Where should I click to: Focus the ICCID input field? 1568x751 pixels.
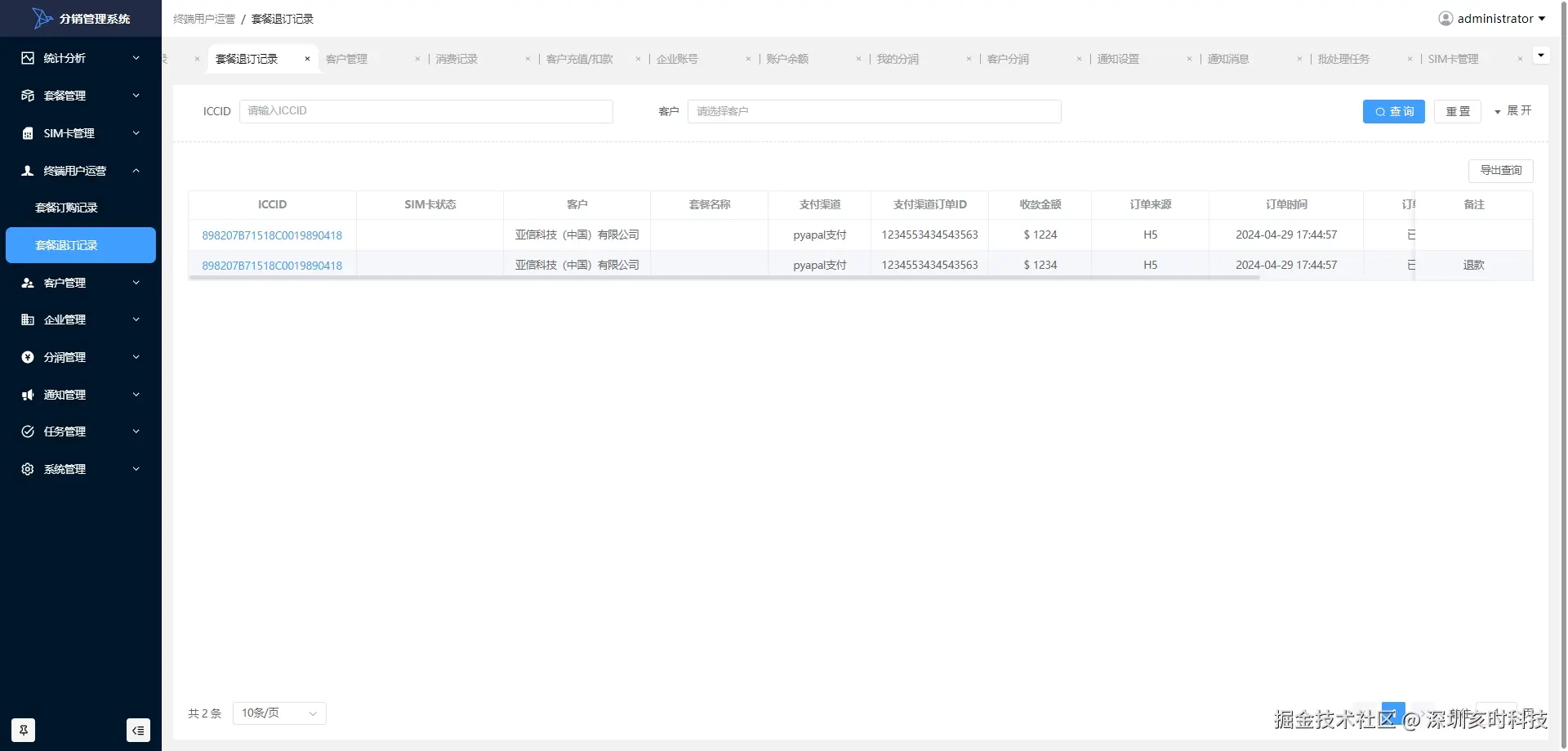click(x=426, y=111)
